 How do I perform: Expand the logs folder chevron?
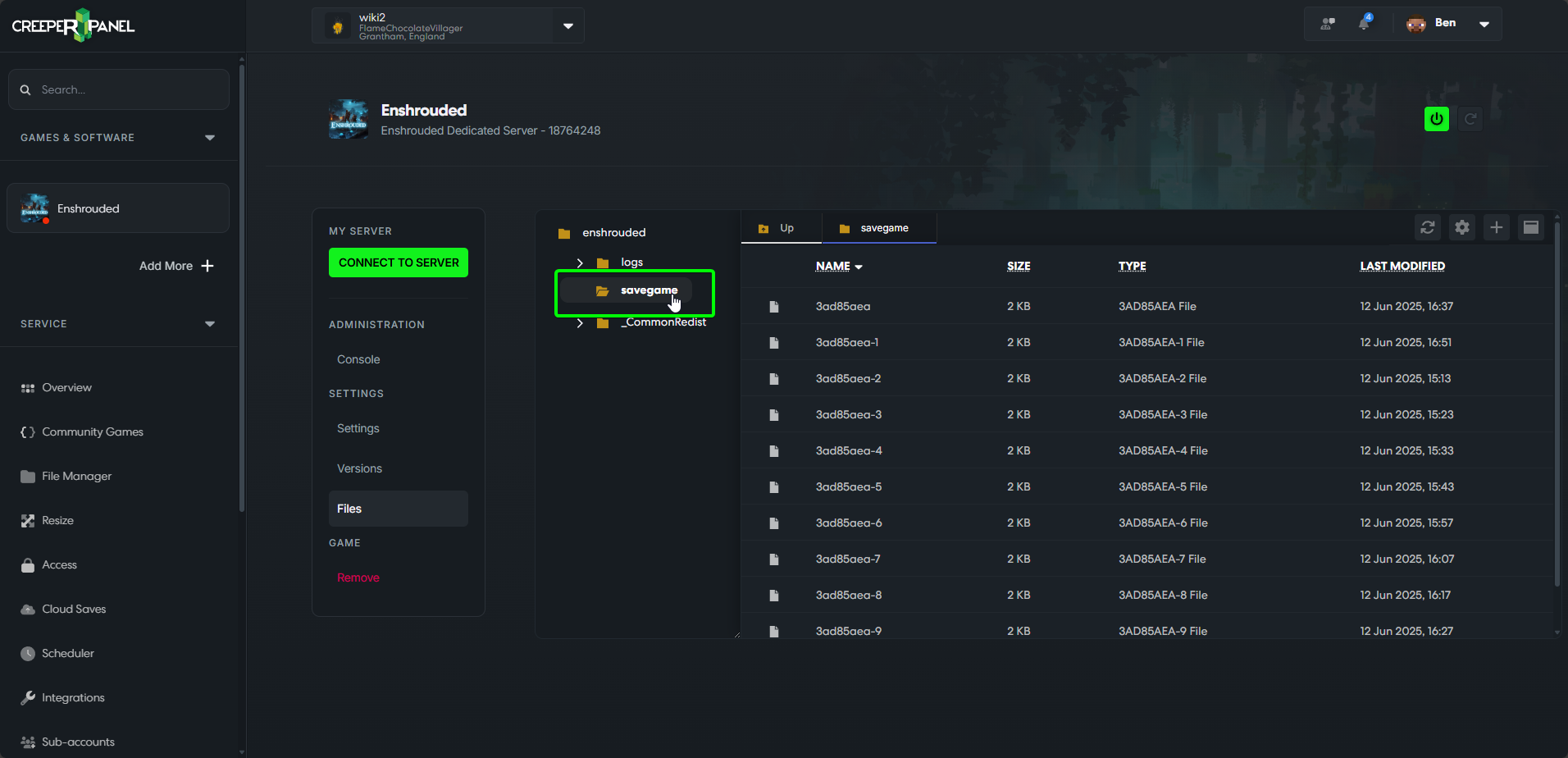coord(580,263)
